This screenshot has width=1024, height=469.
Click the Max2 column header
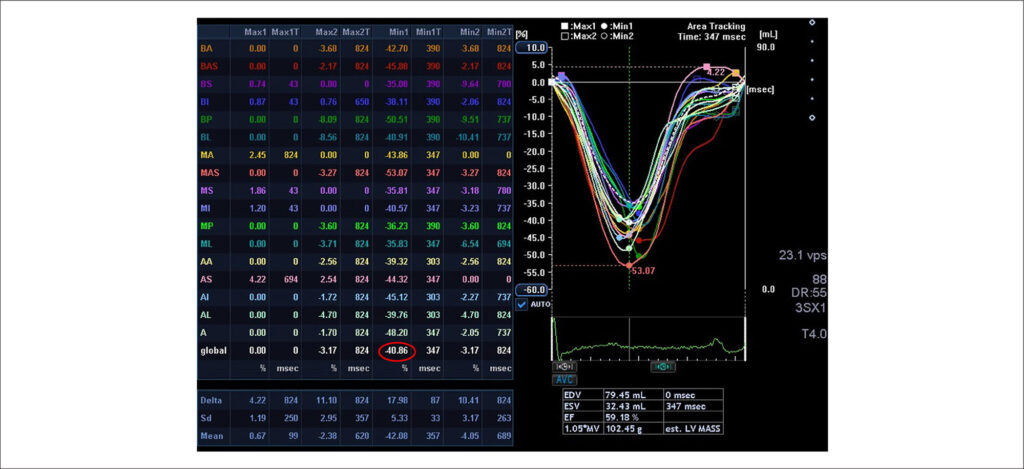(325, 32)
